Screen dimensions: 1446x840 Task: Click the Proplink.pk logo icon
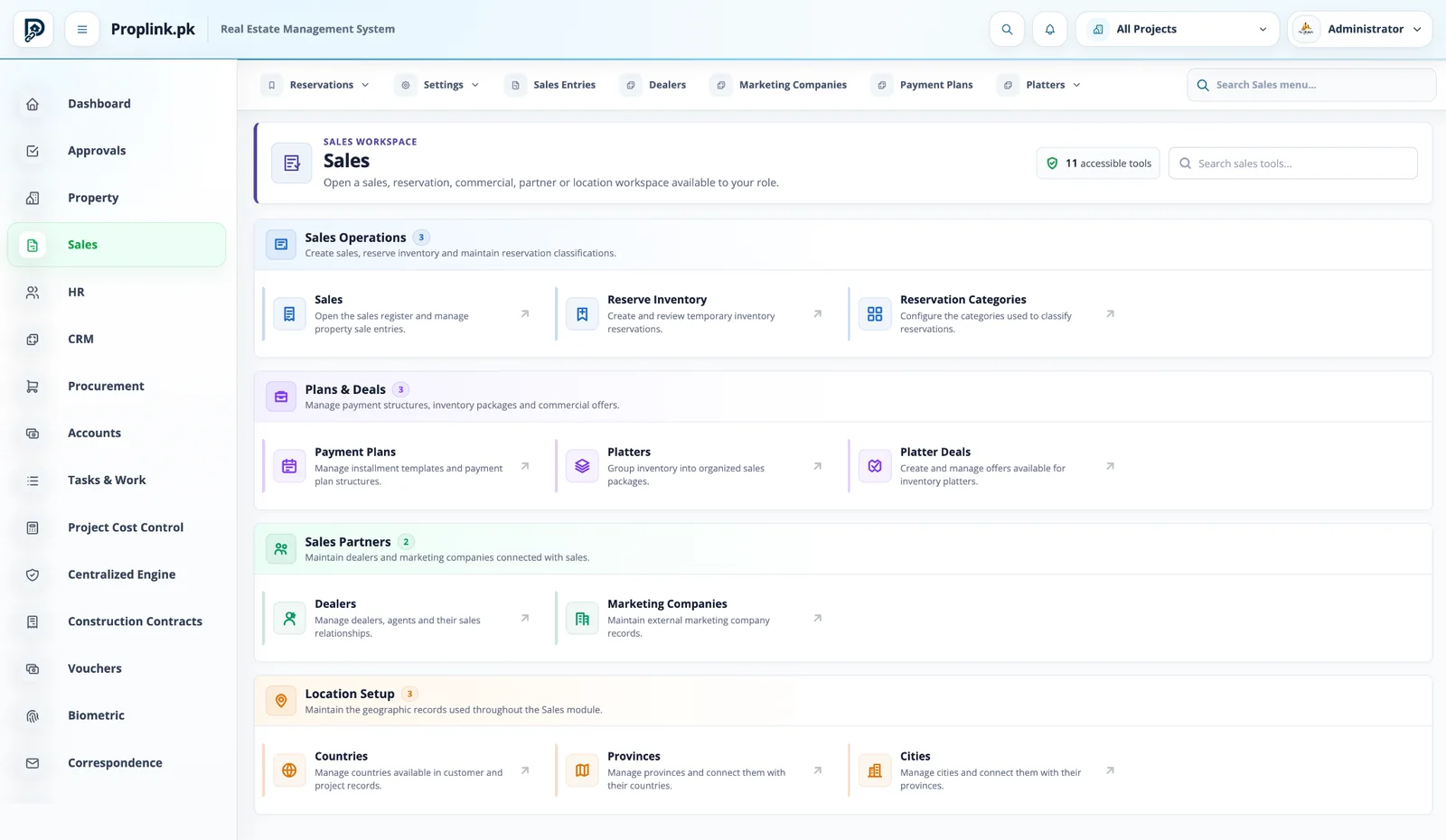tap(33, 29)
